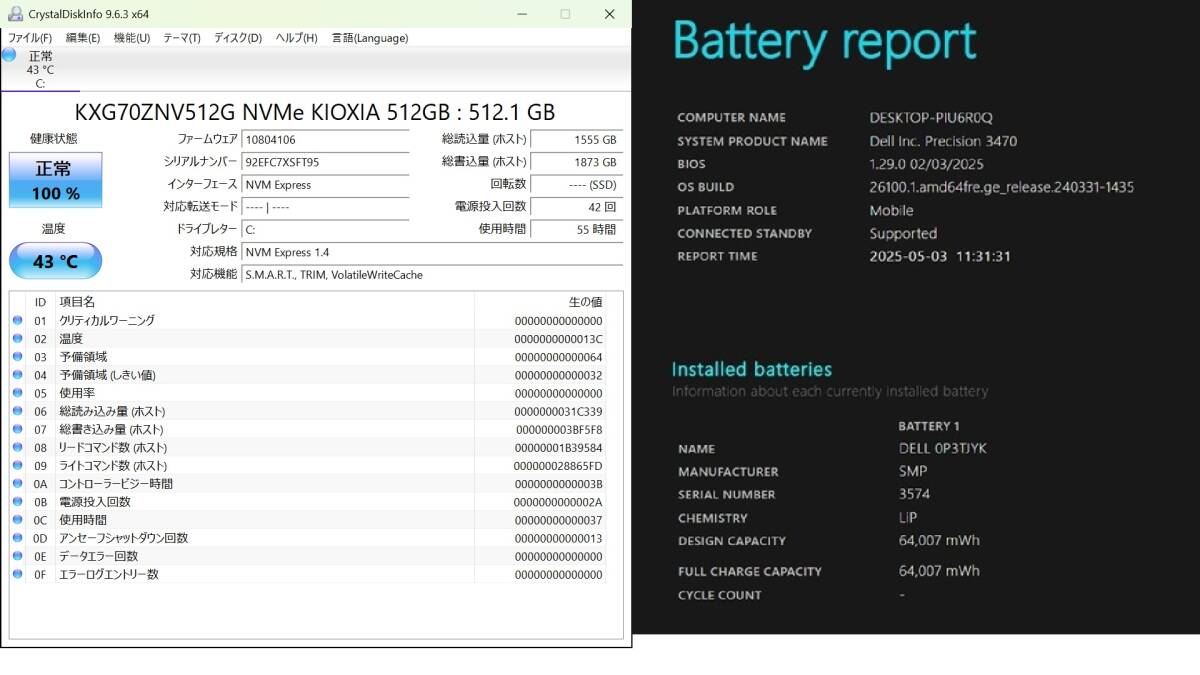1200x675 pixels.
Task: Click the status orb for クリティカルワーニング row
Action: [17, 321]
